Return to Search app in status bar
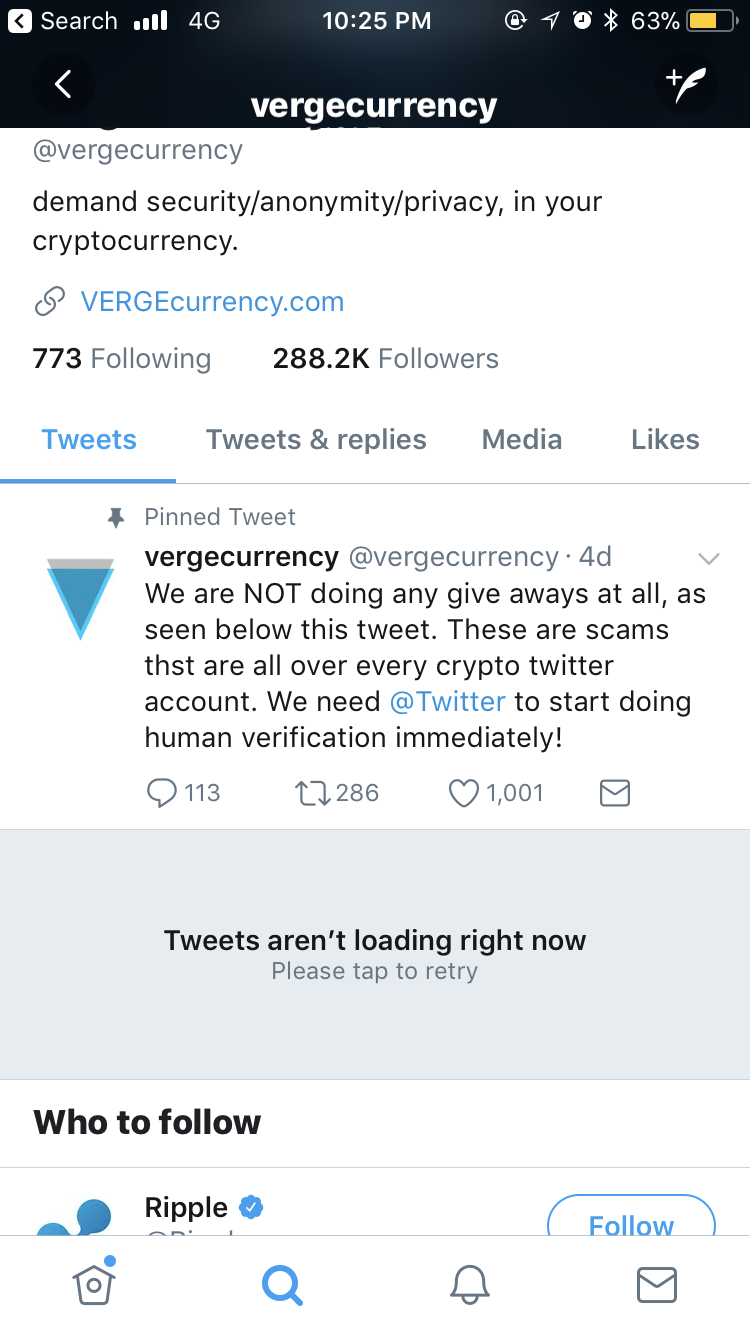This screenshot has height=1334, width=750. [64, 21]
